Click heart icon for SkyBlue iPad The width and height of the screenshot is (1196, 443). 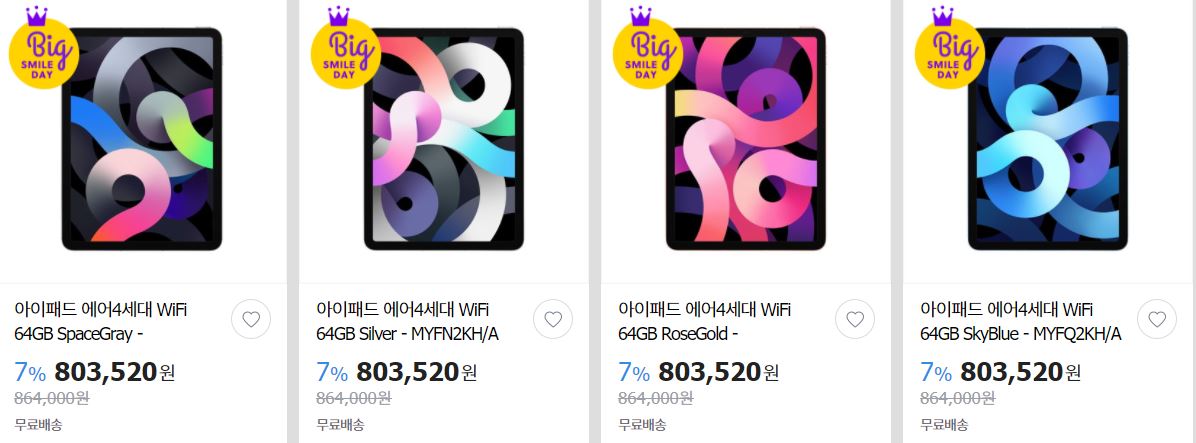(x=1157, y=319)
